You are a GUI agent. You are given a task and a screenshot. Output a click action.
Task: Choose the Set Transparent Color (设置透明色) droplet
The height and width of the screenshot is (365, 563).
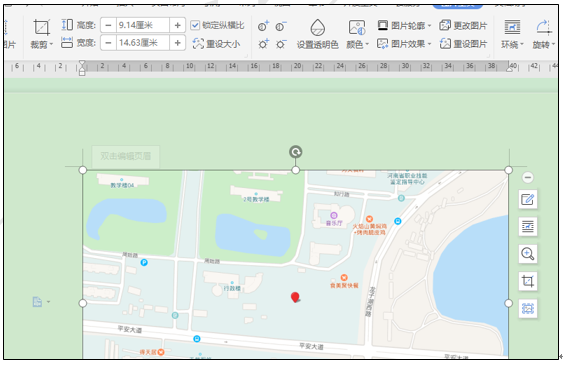[x=317, y=28]
